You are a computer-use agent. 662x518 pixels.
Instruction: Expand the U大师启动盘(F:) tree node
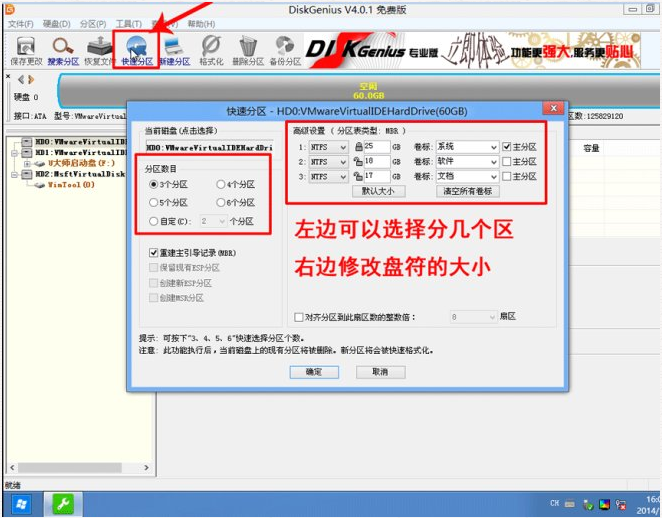[x=27, y=163]
